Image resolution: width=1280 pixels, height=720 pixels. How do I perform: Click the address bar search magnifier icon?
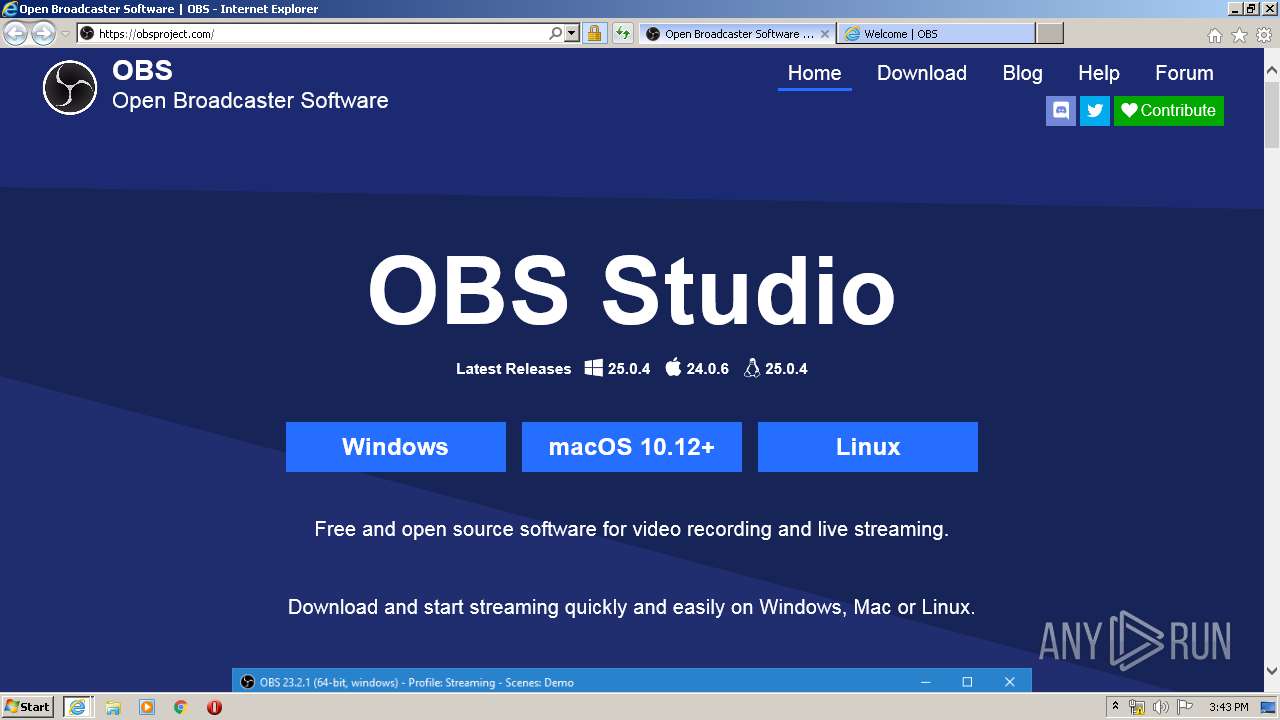(x=556, y=34)
